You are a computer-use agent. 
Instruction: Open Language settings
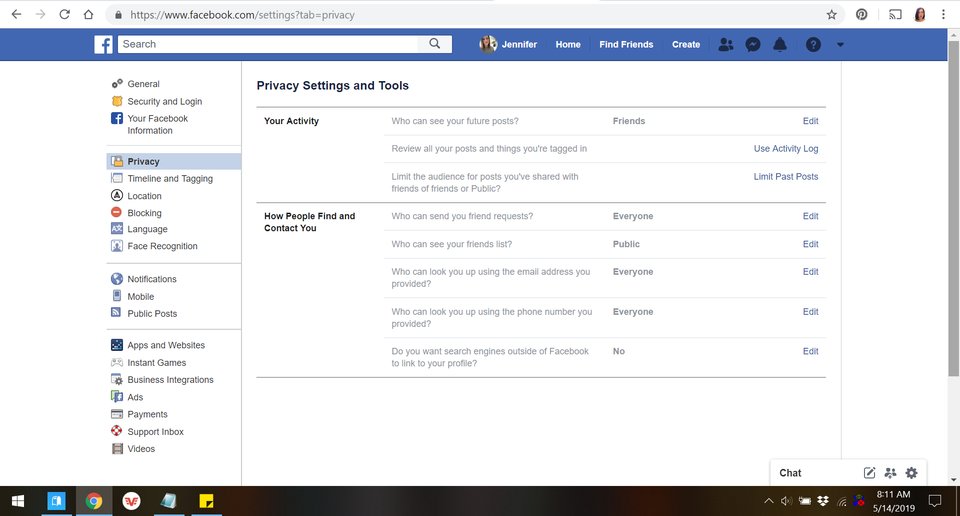[147, 229]
